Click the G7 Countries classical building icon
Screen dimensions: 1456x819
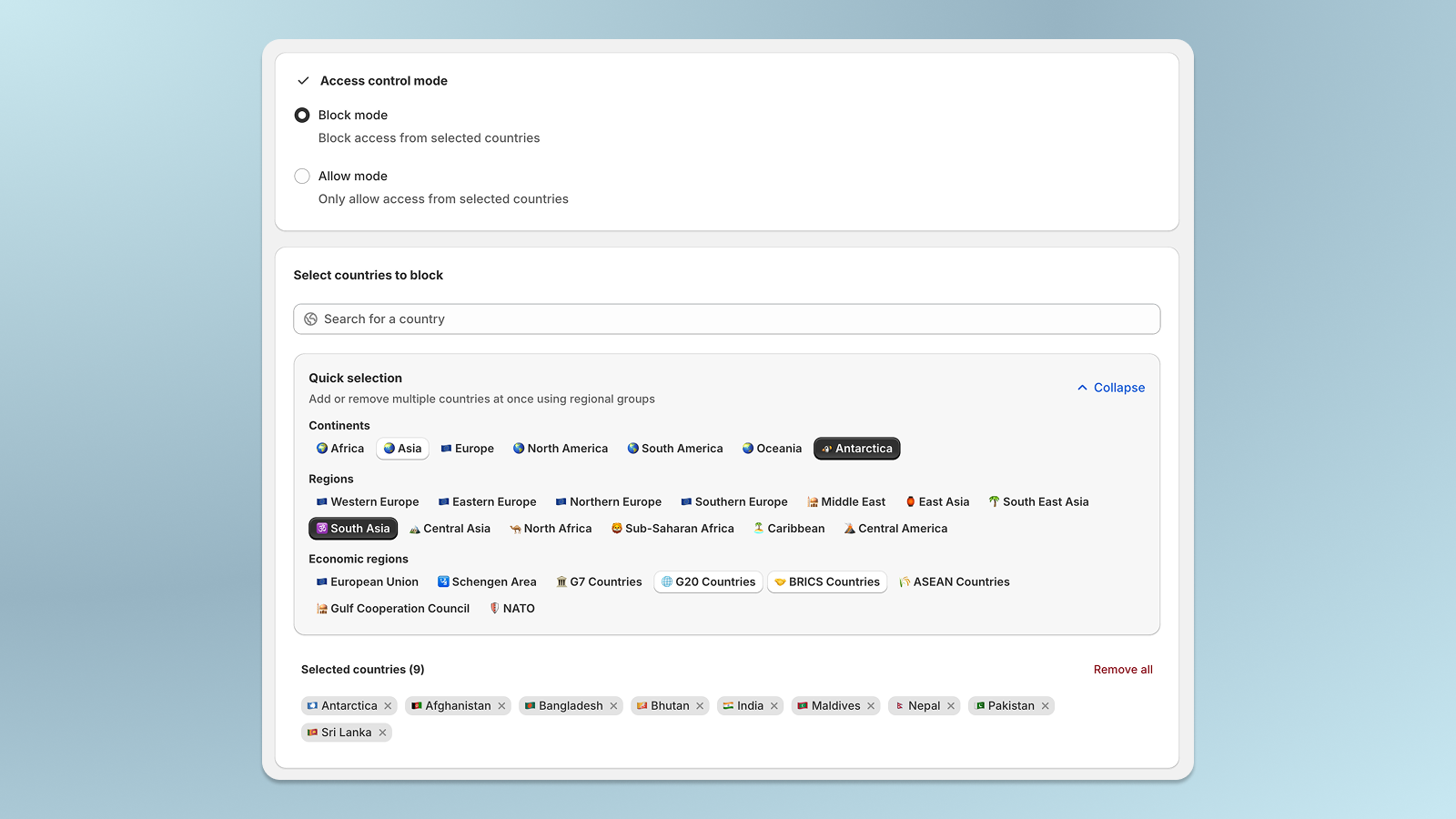click(x=561, y=581)
